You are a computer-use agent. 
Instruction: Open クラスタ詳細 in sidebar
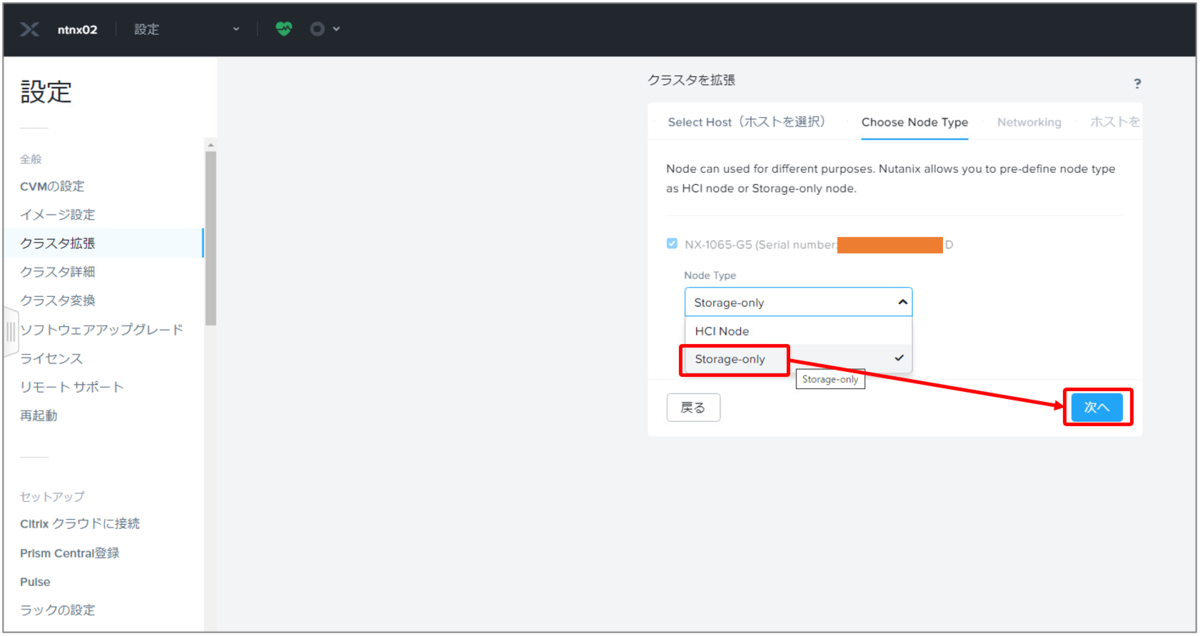(58, 272)
